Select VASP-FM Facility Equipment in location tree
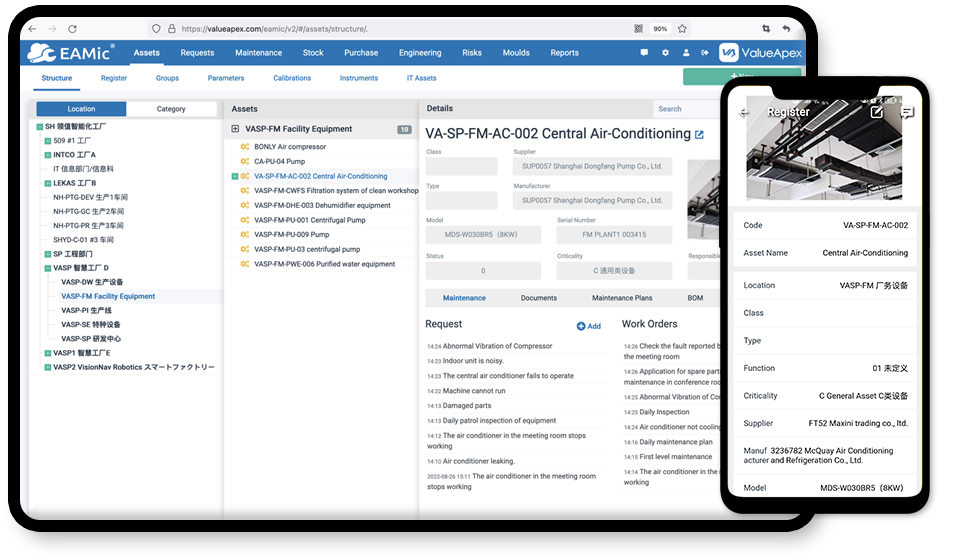The image size is (954, 560). (x=108, y=296)
